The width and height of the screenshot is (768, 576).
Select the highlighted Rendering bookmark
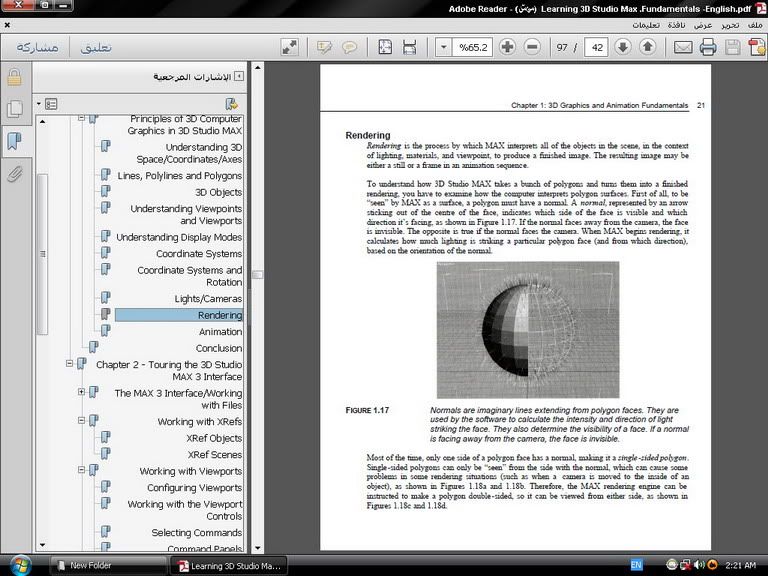pyautogui.click(x=179, y=315)
